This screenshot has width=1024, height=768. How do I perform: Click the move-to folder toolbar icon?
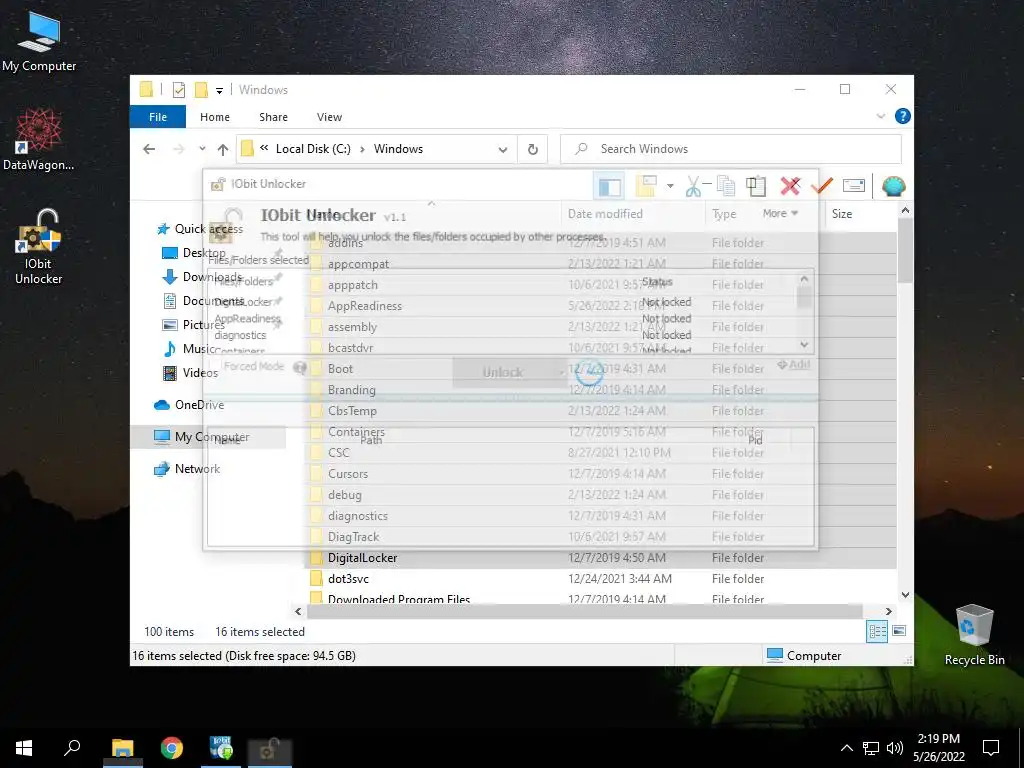click(646, 186)
